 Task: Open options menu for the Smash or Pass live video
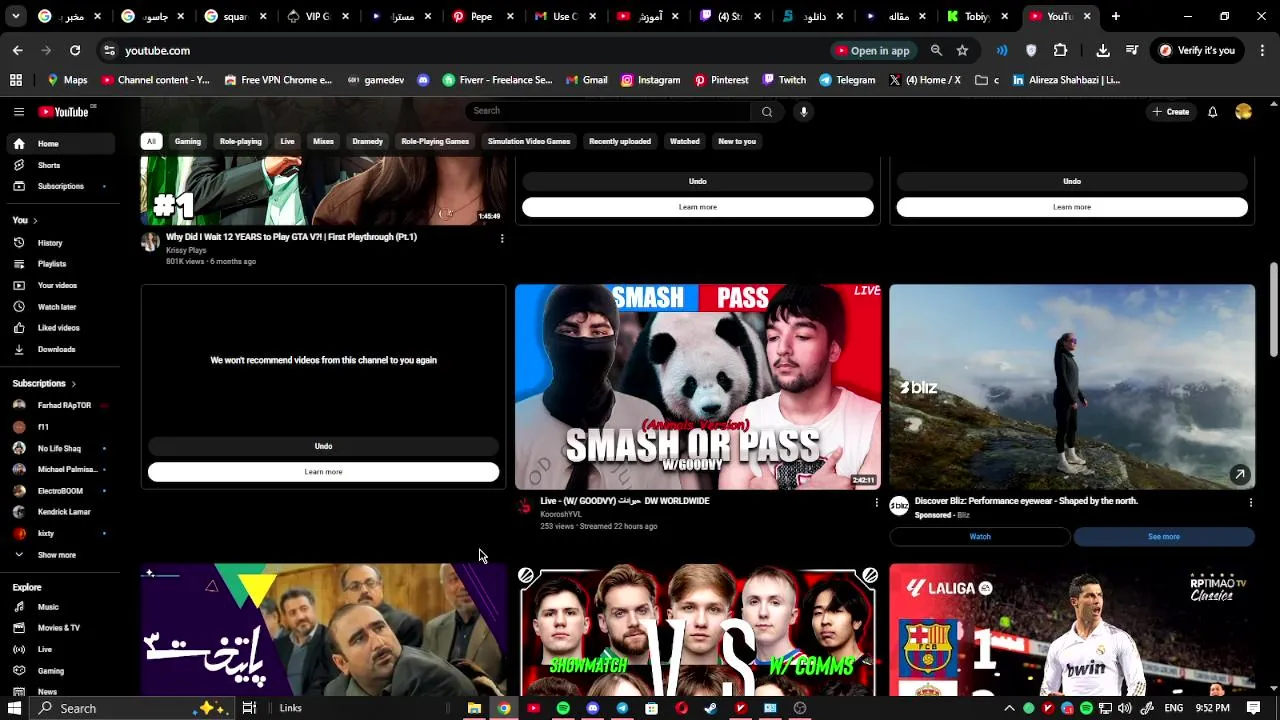point(876,502)
